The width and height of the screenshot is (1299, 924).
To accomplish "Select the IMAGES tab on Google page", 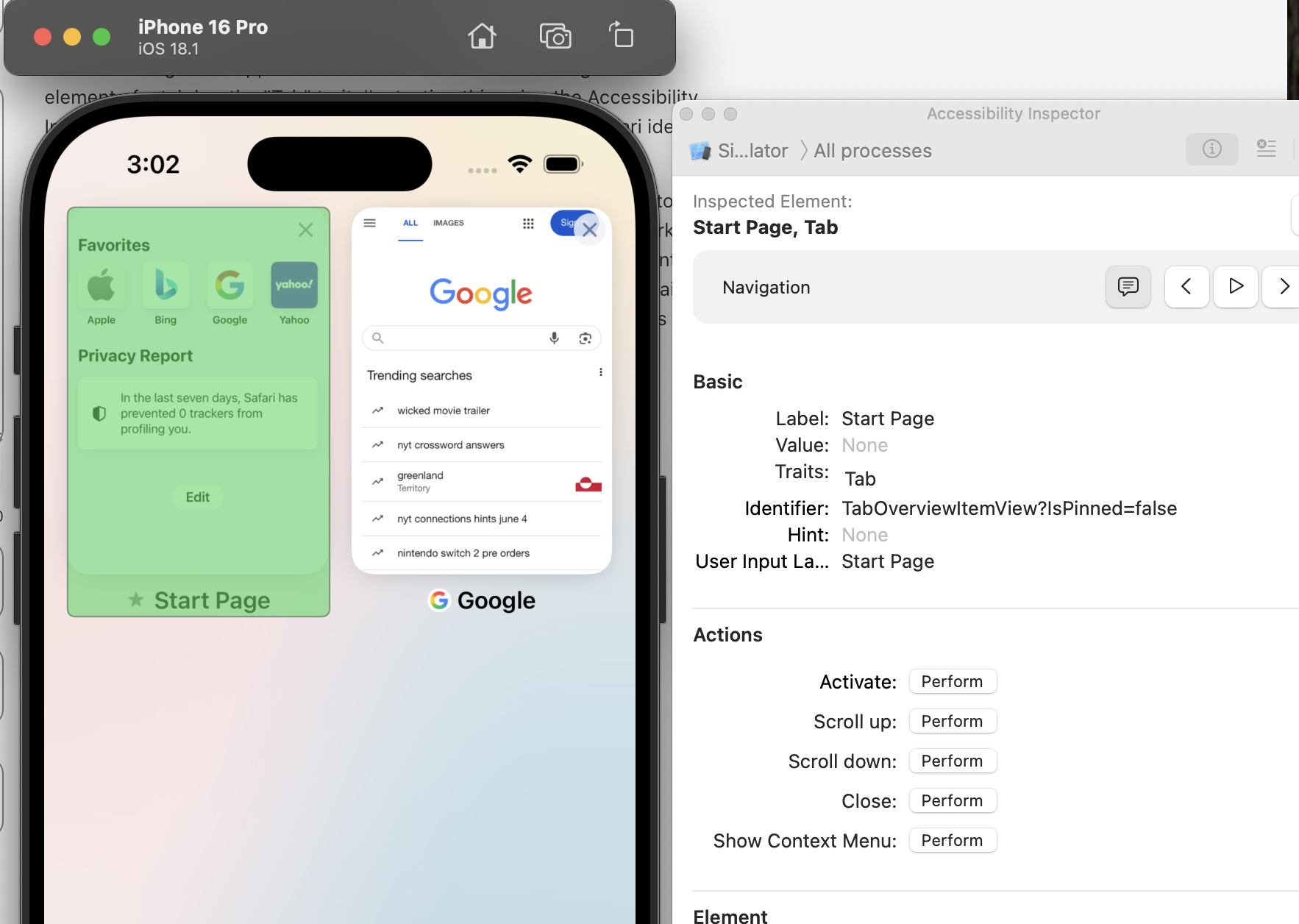I will click(449, 223).
